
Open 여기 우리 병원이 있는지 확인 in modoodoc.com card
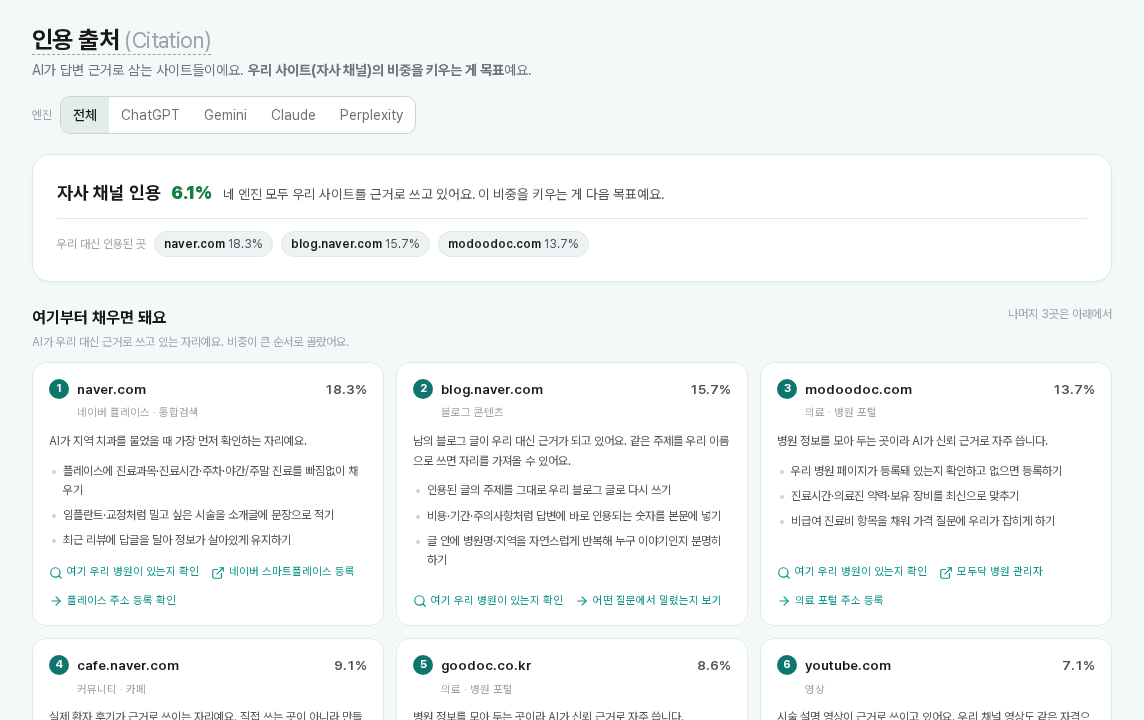pyautogui.click(x=860, y=571)
